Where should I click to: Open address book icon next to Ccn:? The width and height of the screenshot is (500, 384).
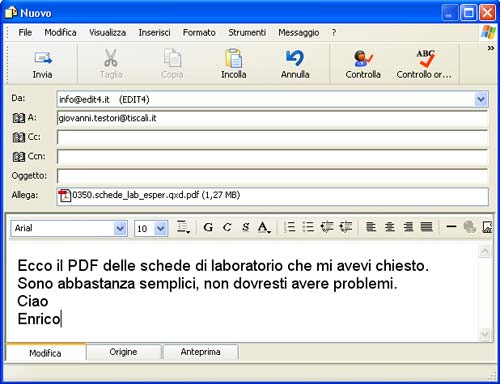click(x=19, y=157)
